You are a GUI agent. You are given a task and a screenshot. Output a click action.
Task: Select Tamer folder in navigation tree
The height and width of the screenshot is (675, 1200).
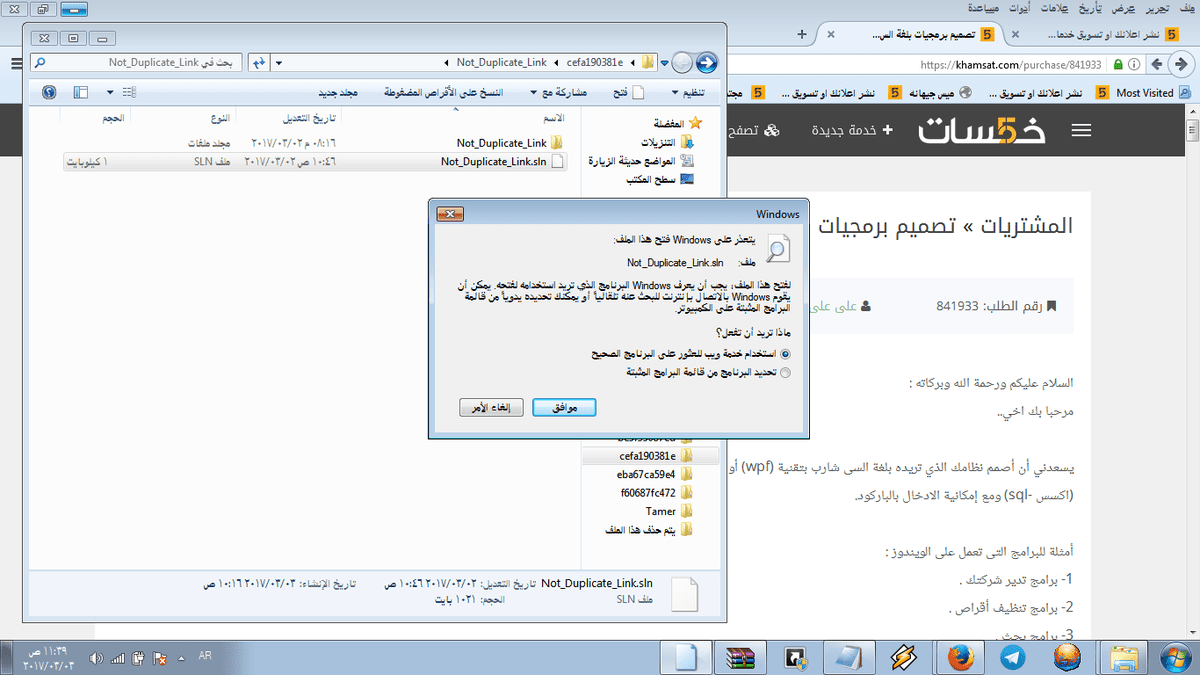pyautogui.click(x=670, y=511)
